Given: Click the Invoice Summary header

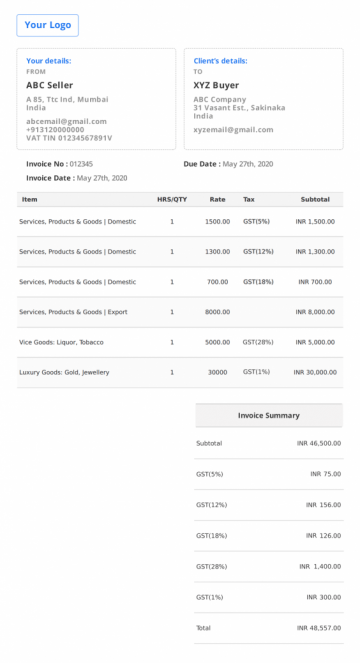Looking at the screenshot, I should pyautogui.click(x=269, y=416).
